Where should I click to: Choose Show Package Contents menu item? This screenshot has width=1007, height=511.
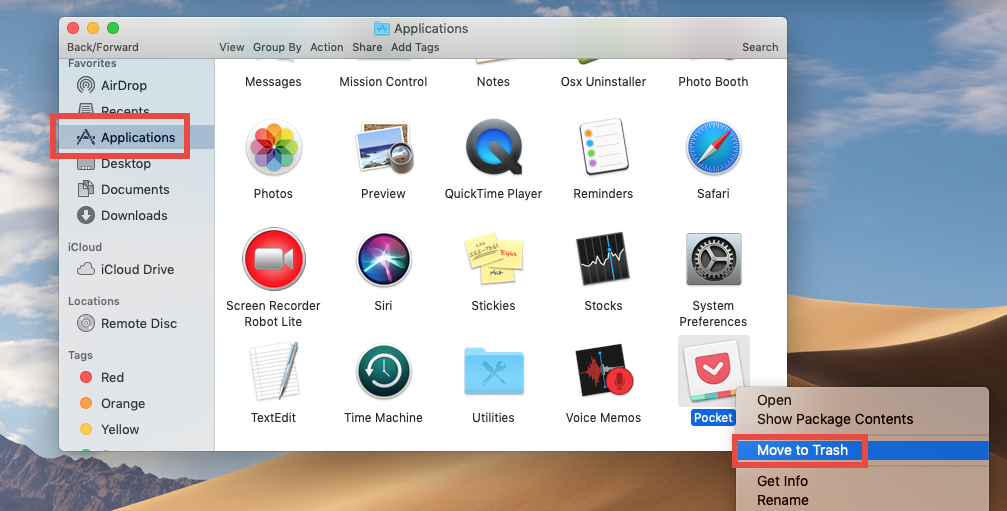pyautogui.click(x=835, y=419)
